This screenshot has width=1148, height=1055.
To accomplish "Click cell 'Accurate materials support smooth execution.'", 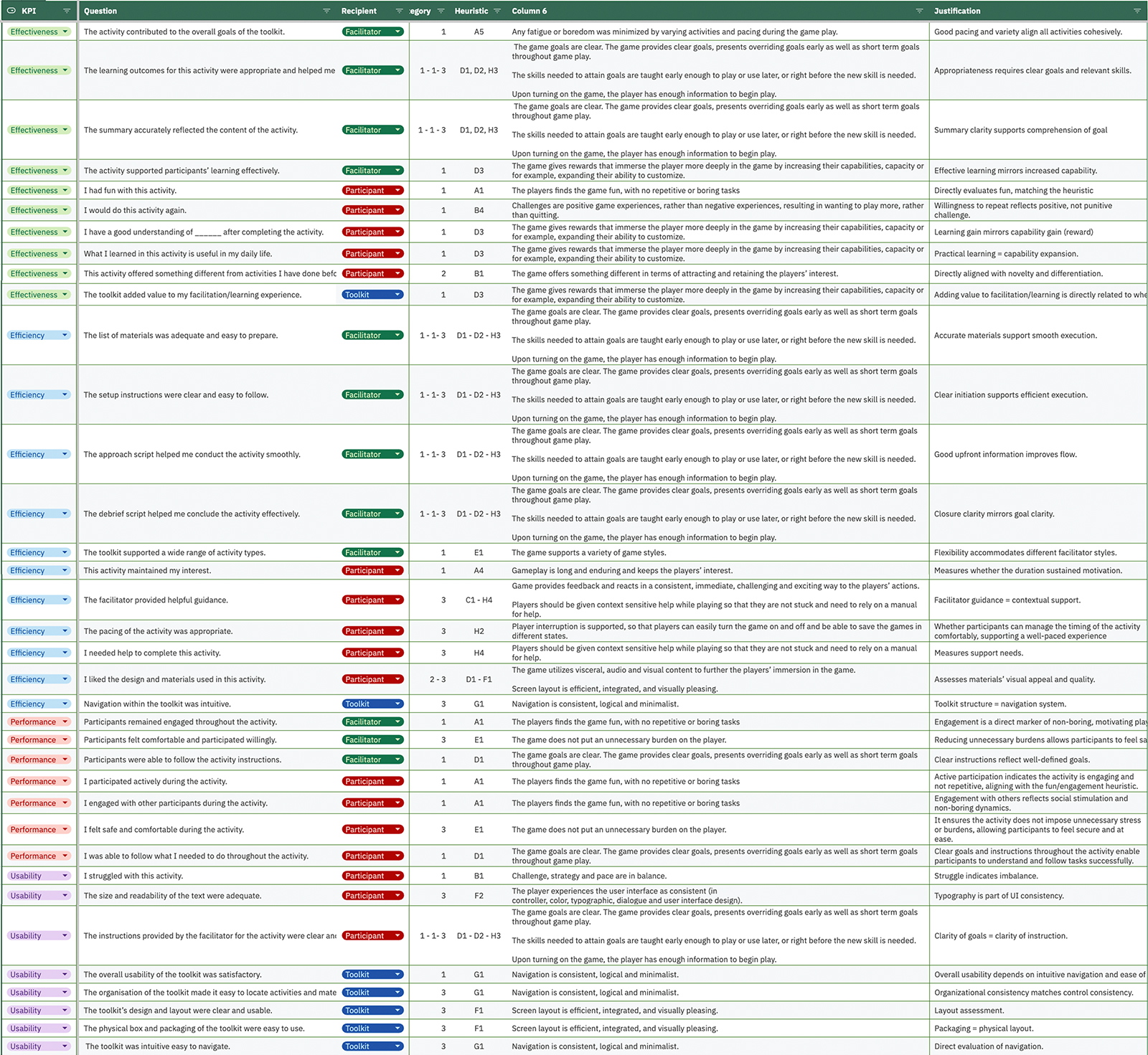I will click(1015, 336).
